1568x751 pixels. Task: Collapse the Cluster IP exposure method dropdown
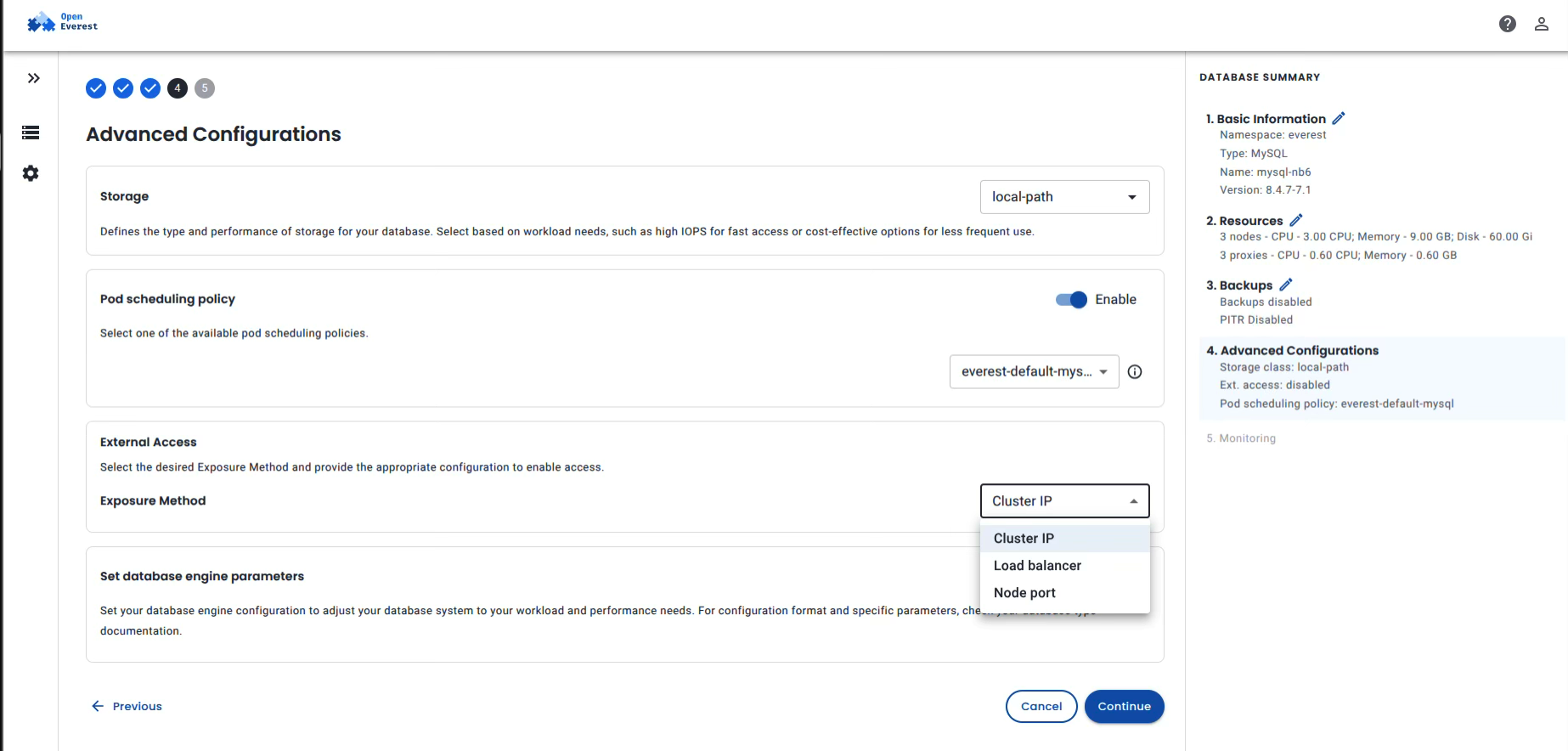(1065, 501)
